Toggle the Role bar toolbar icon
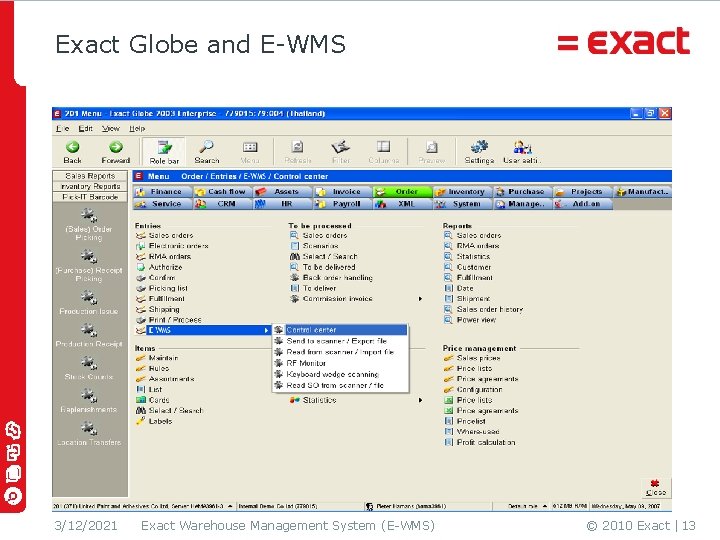 pyautogui.click(x=164, y=147)
